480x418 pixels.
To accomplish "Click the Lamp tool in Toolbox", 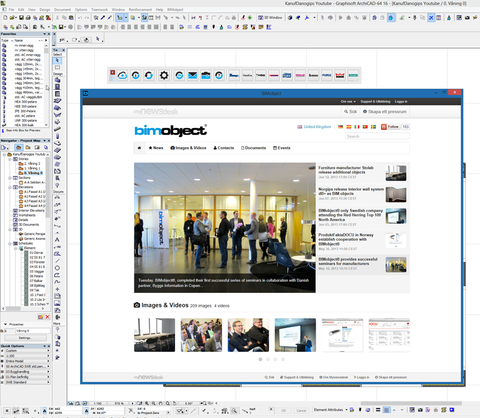I will tap(57, 185).
